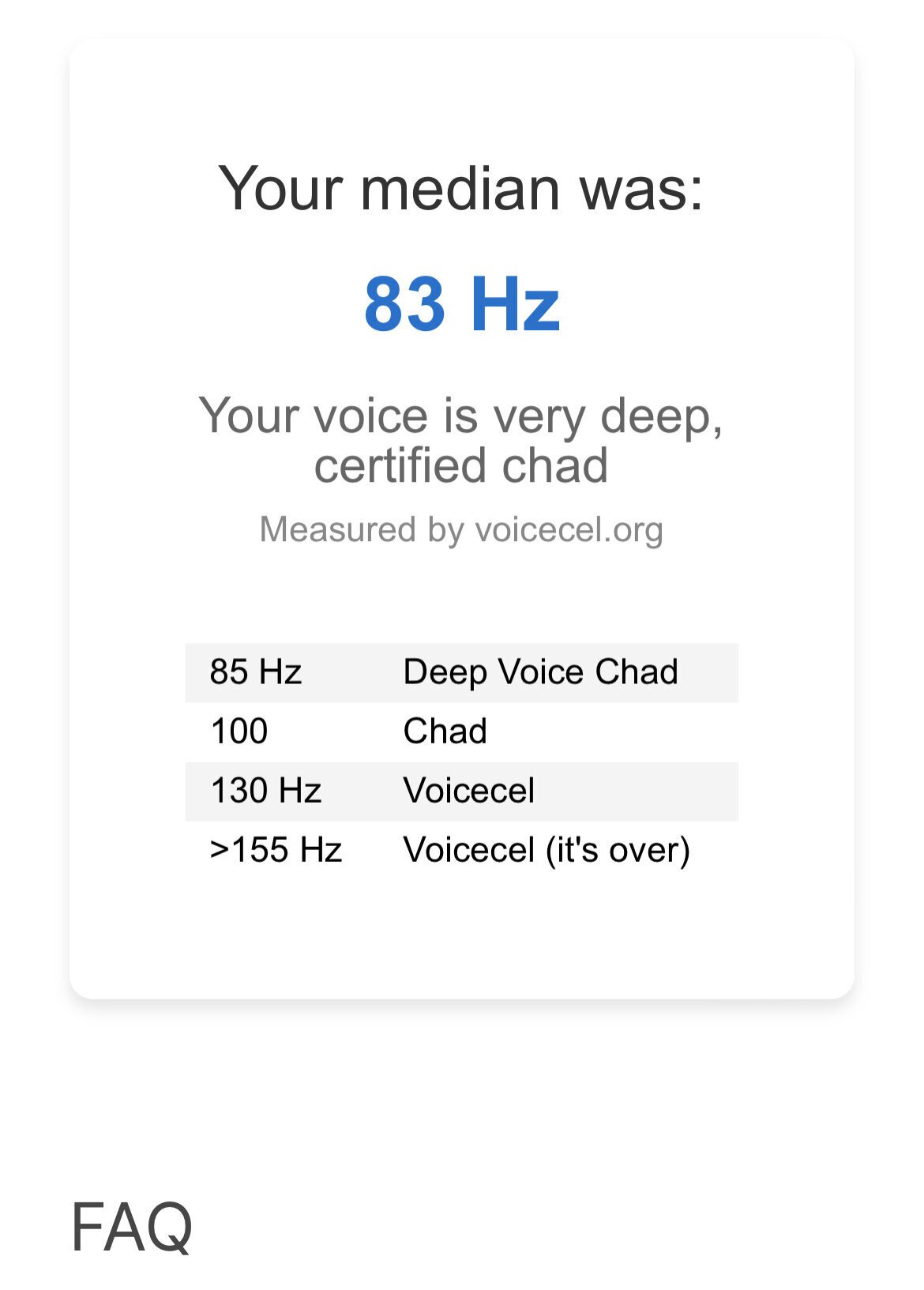924x1290 pixels.
Task: Click the 83 Hz median result
Action: 461,304
